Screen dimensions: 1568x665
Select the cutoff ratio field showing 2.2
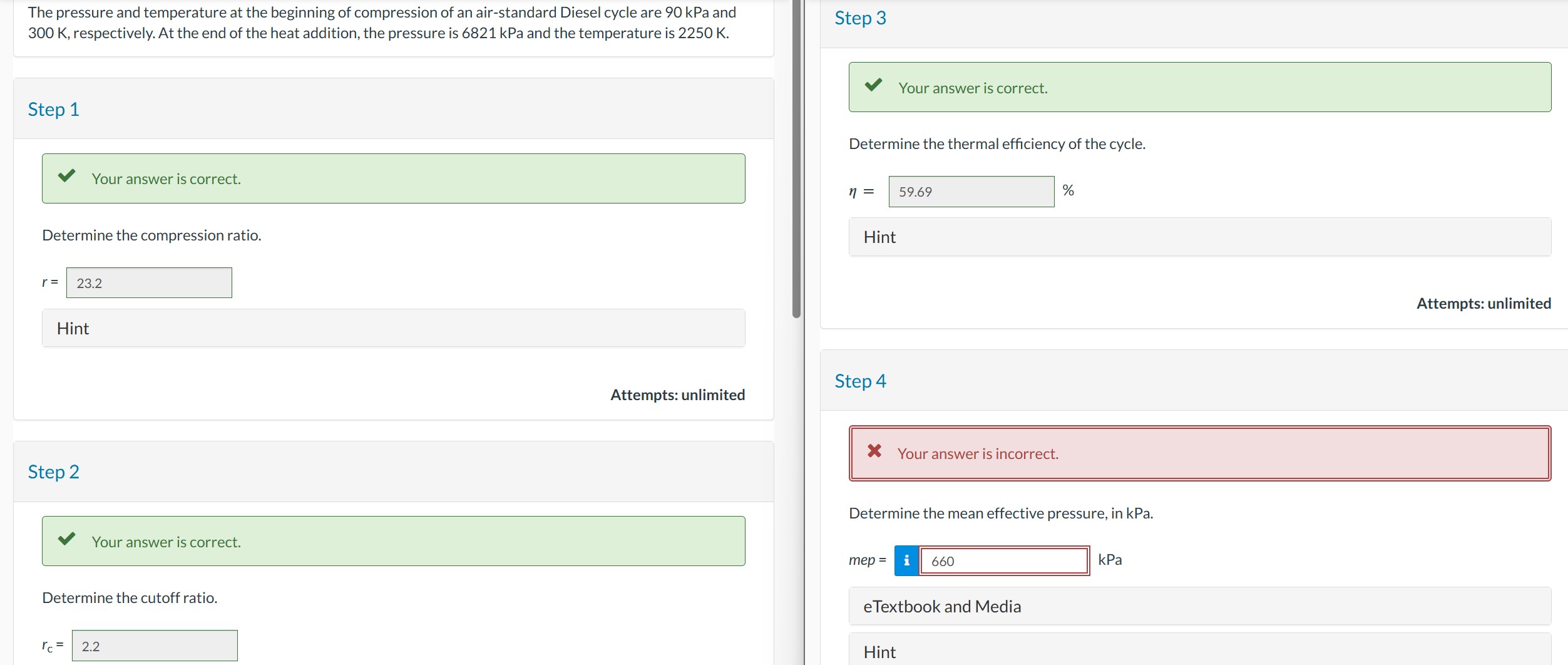[155, 645]
